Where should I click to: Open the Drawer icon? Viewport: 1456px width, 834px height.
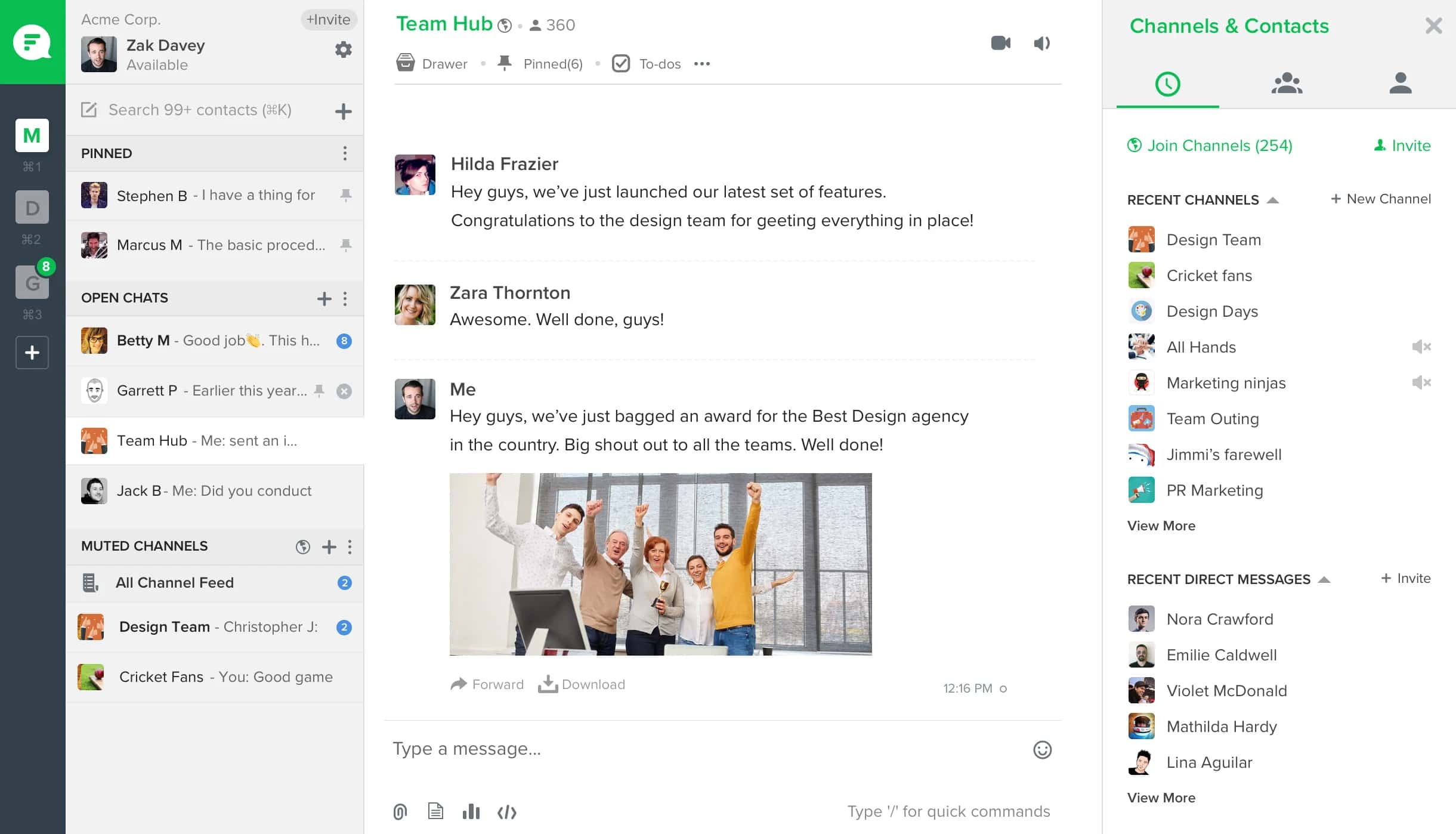[406, 63]
